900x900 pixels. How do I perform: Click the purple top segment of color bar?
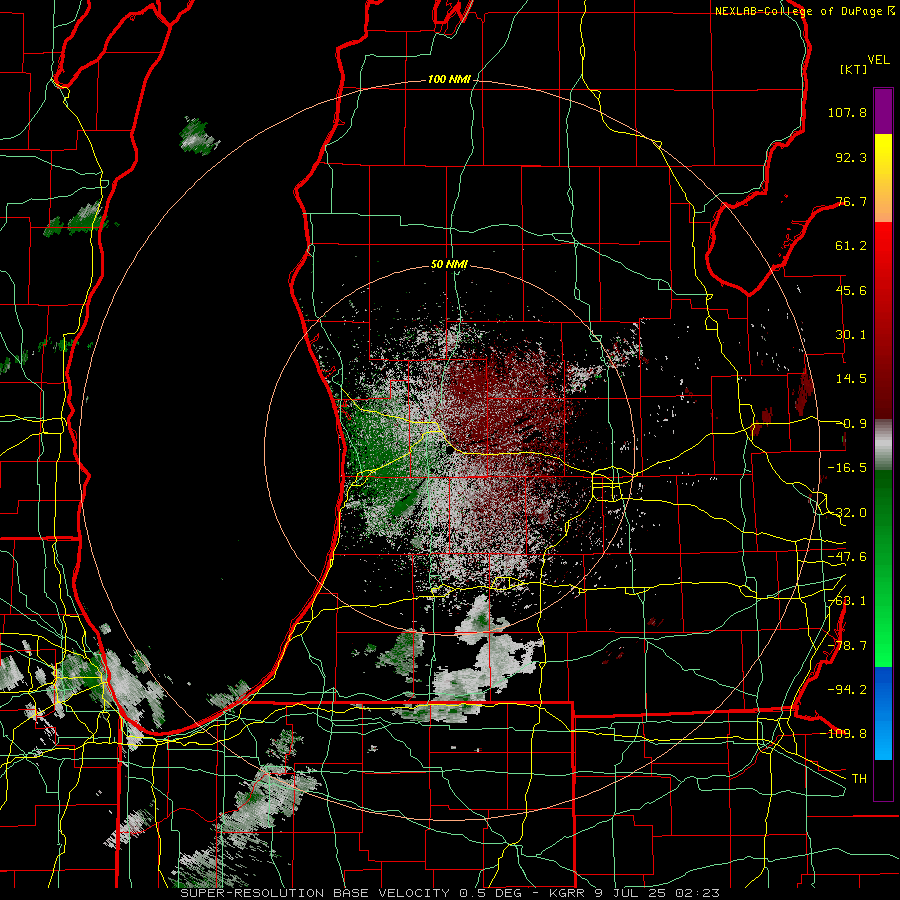[x=883, y=111]
